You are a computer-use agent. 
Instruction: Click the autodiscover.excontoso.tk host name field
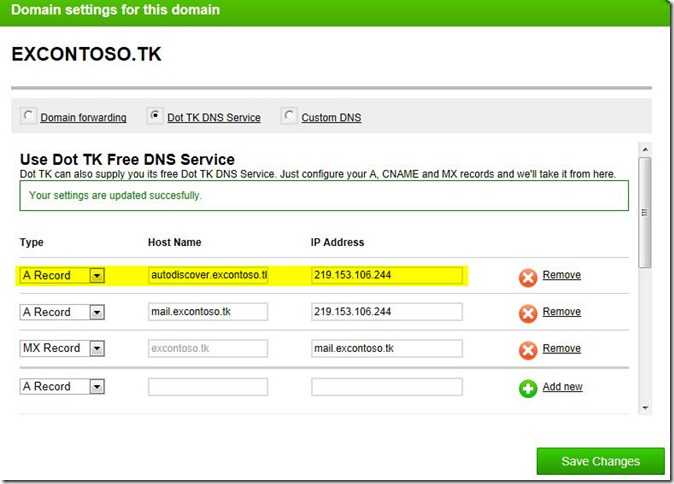(x=208, y=275)
